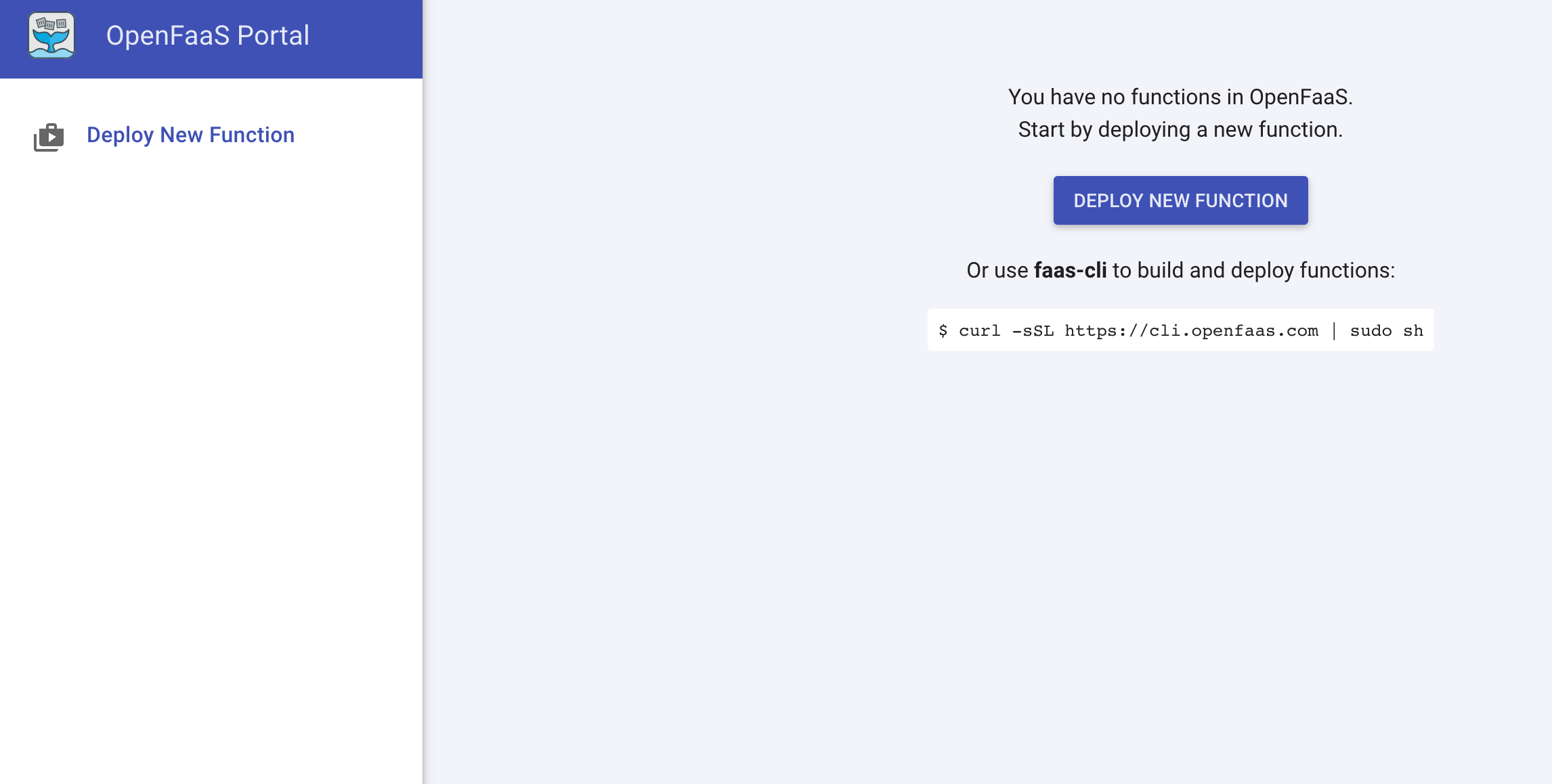Click the dollar prompt in the command box

(x=943, y=330)
